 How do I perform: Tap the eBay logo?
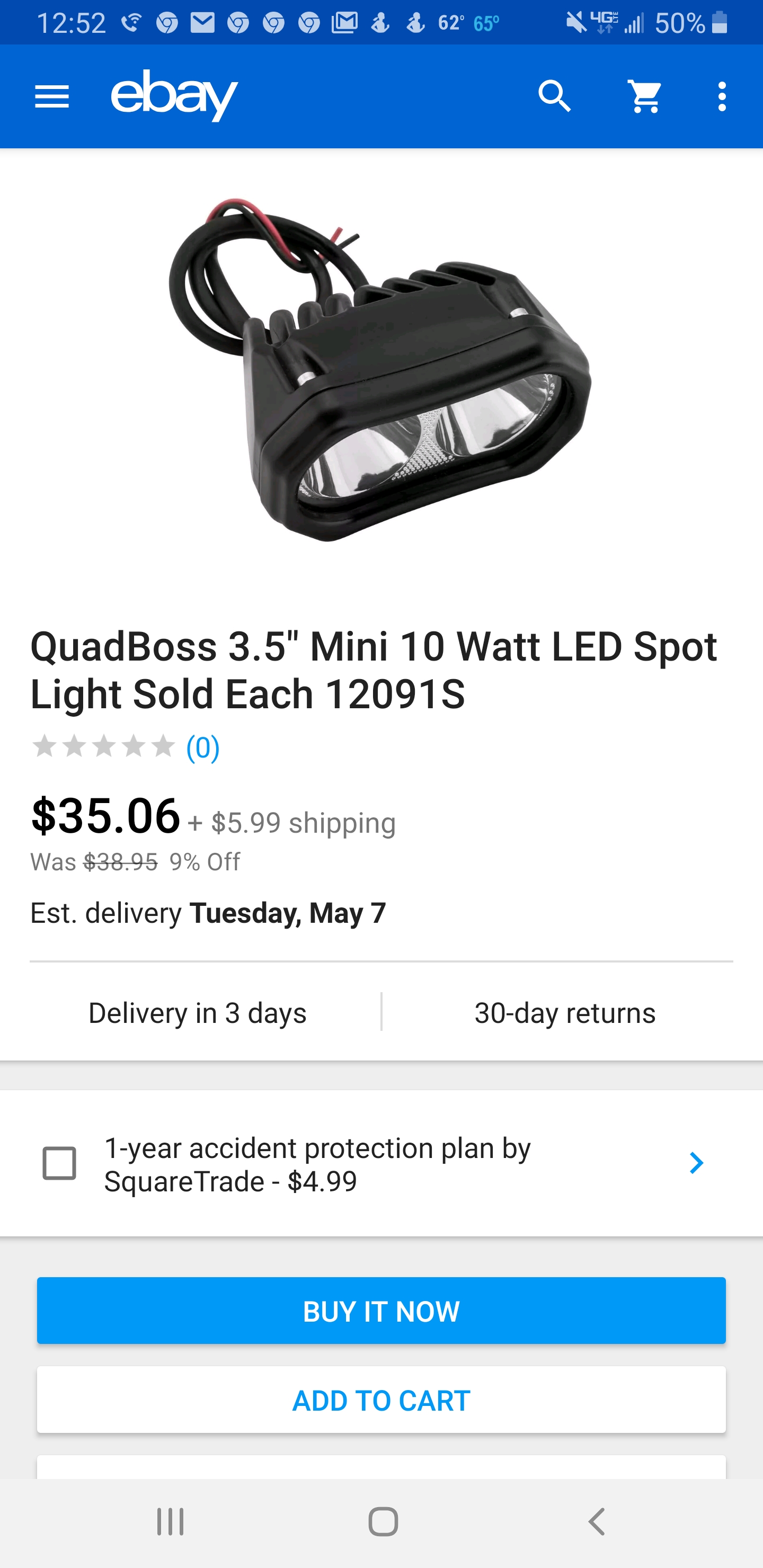pyautogui.click(x=174, y=95)
